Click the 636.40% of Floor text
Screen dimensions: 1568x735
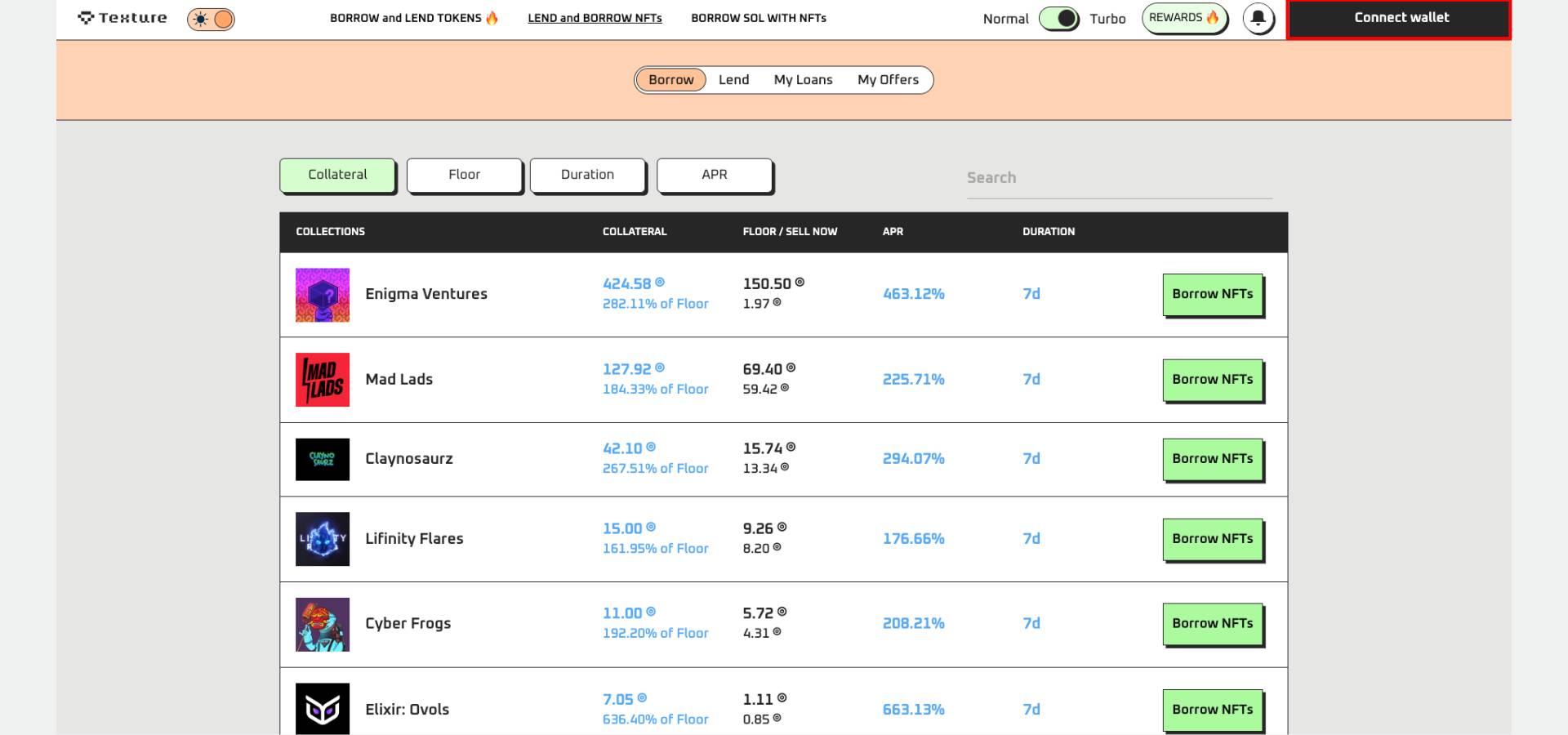pos(655,719)
